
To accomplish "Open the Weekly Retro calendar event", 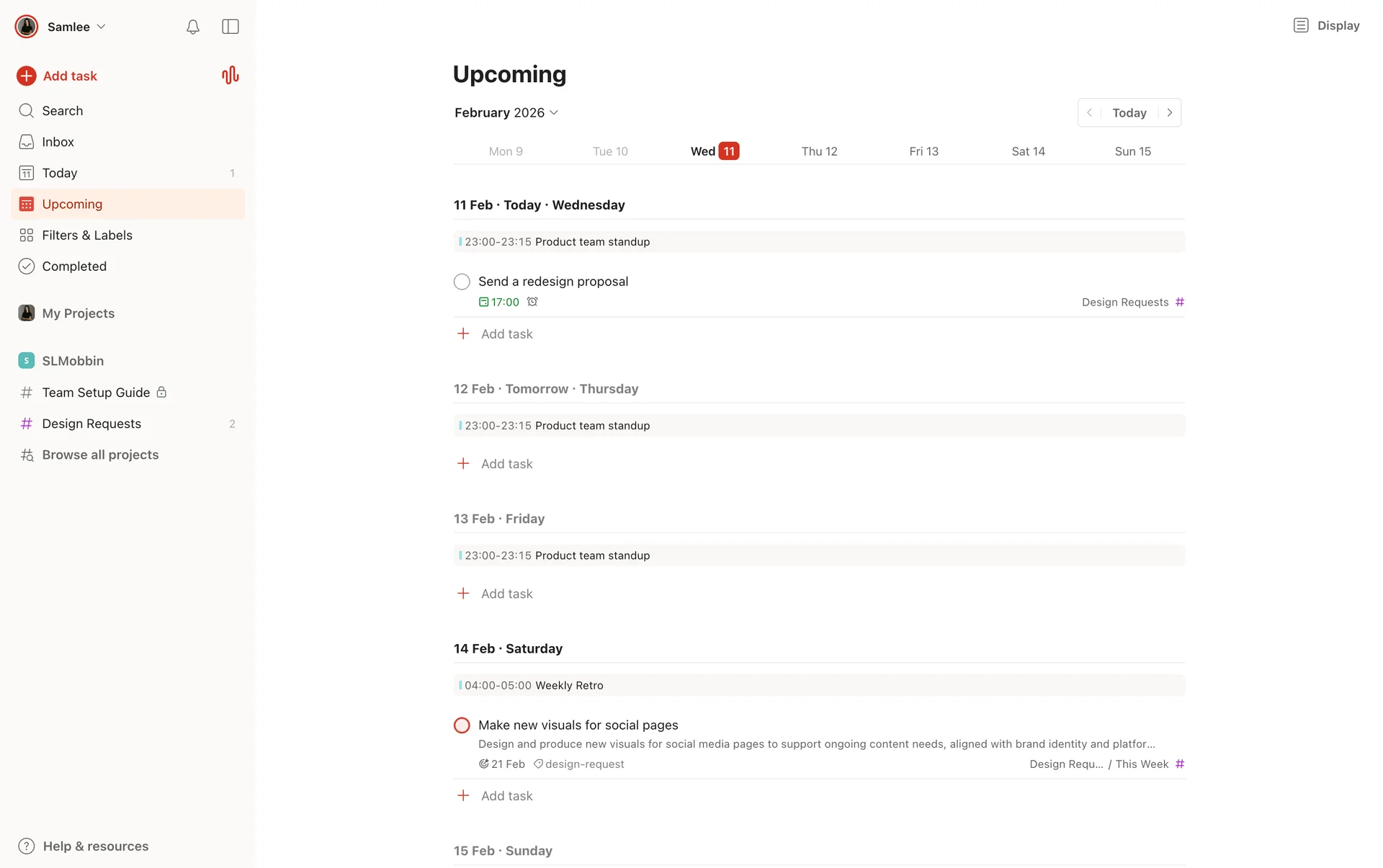I will click(x=569, y=685).
